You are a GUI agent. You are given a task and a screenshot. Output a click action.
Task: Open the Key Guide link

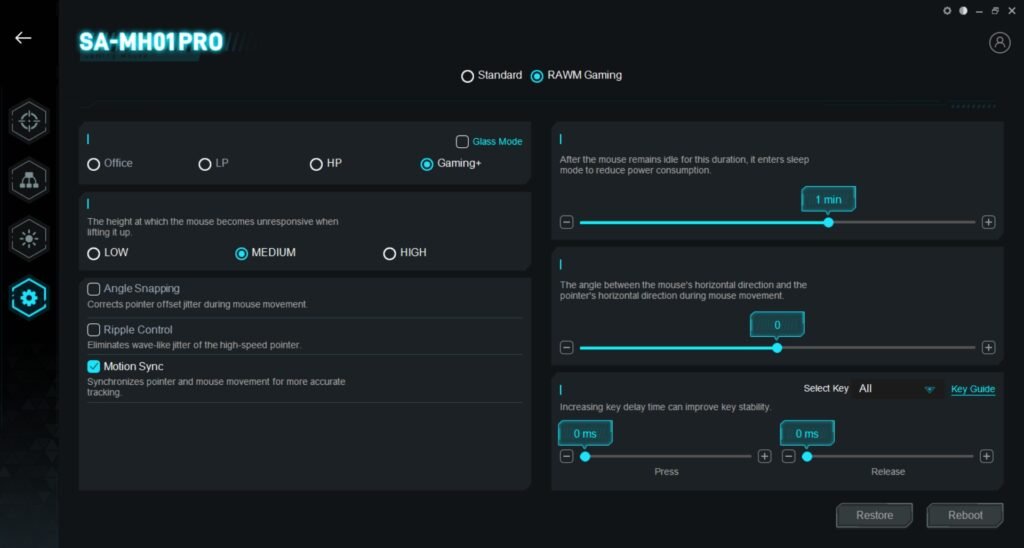click(972, 389)
